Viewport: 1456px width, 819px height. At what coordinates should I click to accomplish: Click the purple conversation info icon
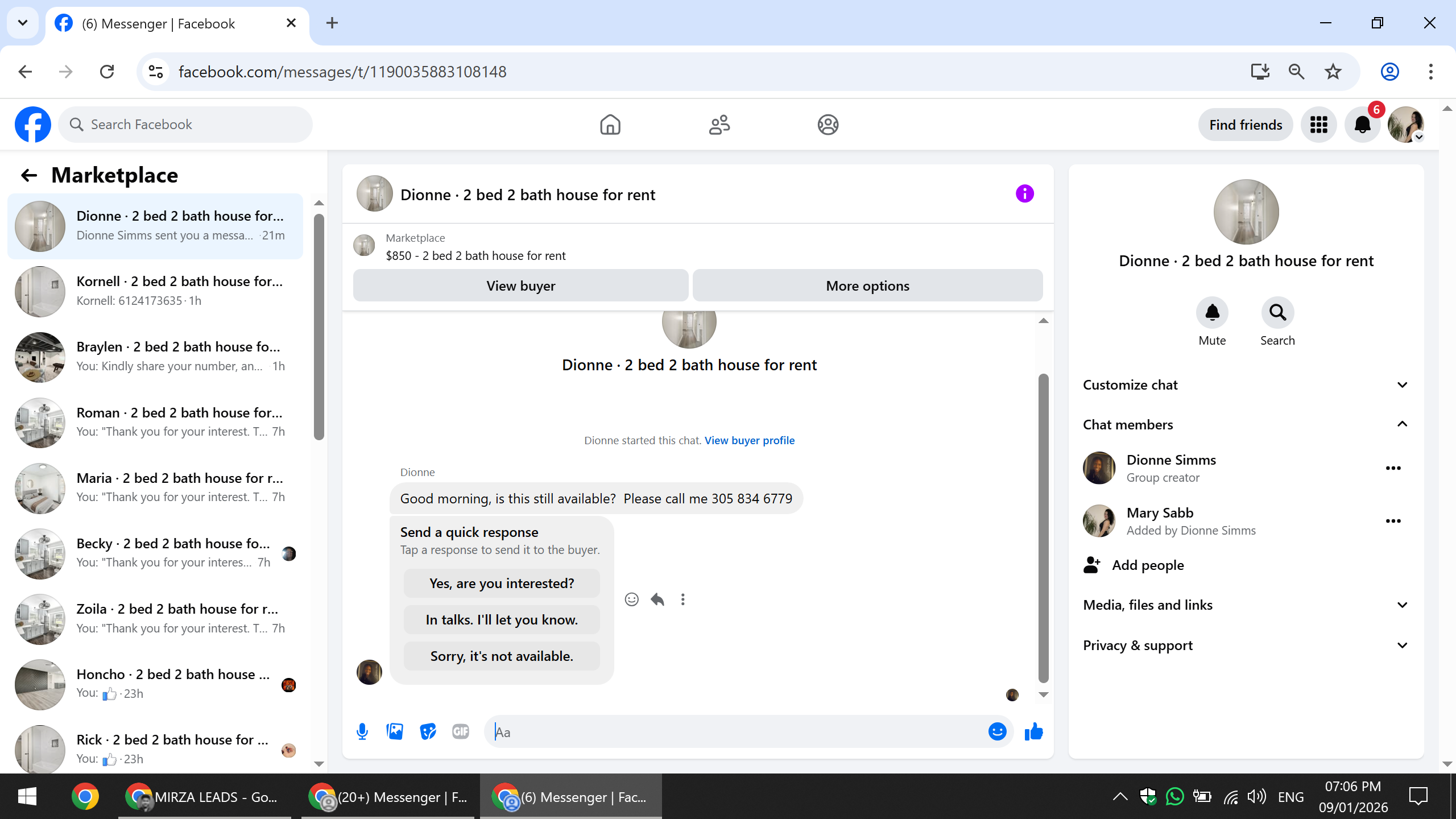[1024, 194]
